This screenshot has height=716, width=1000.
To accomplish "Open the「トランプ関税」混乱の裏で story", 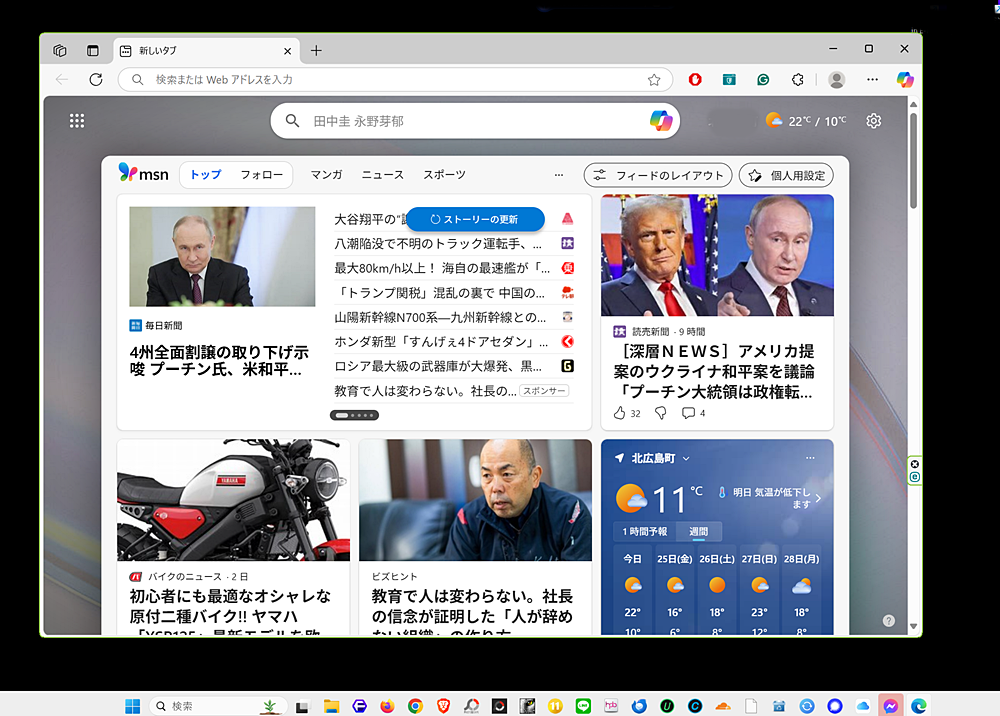I will coord(440,293).
